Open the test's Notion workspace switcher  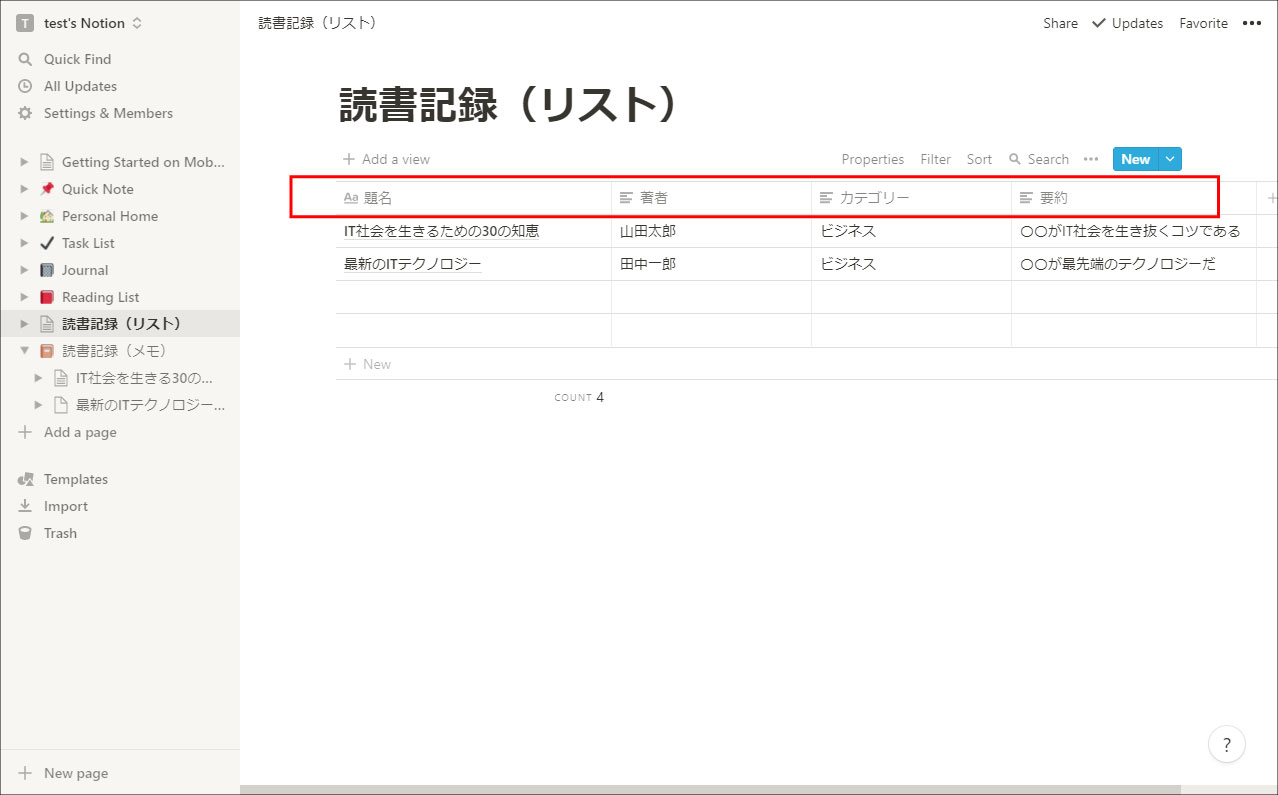click(x=80, y=22)
